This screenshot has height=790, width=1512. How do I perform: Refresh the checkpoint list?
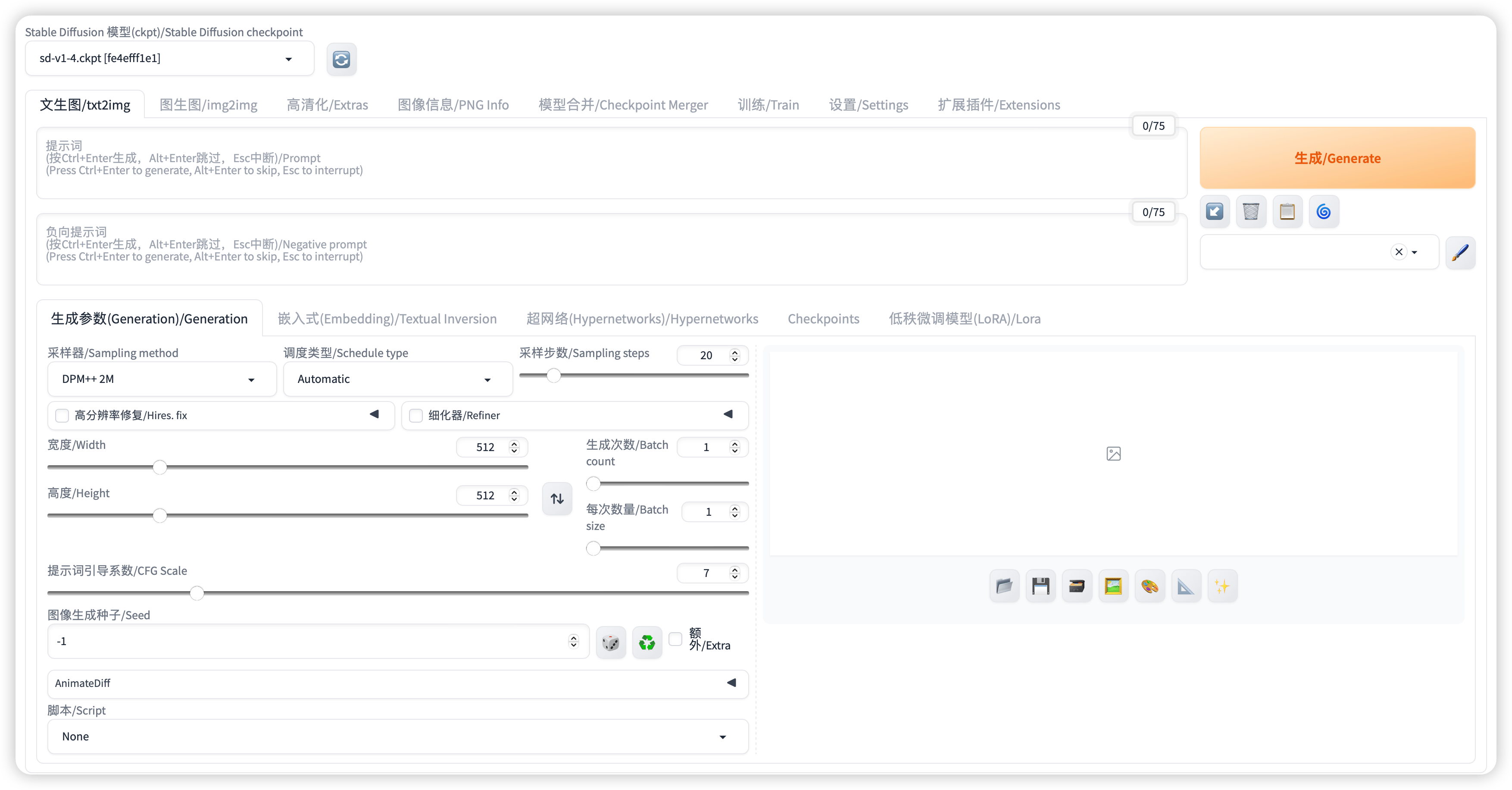[x=341, y=60]
